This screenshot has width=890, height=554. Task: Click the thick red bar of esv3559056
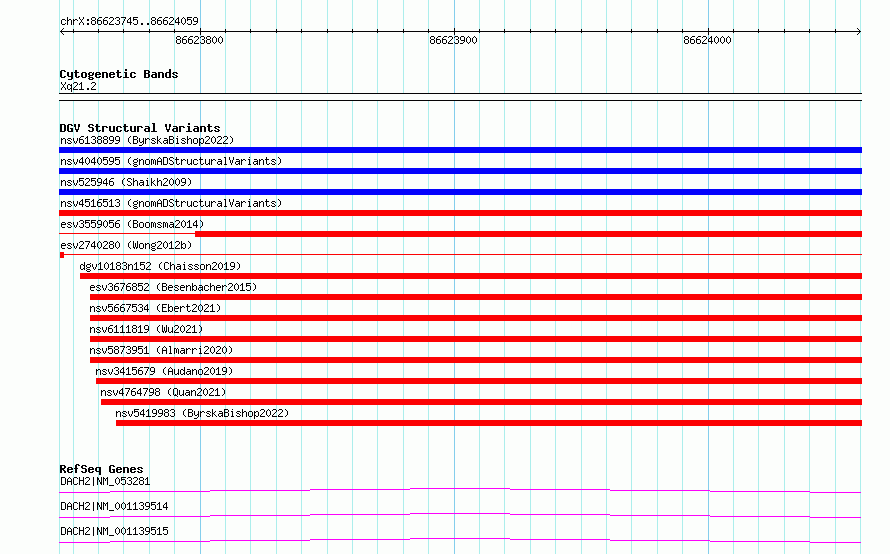click(528, 234)
